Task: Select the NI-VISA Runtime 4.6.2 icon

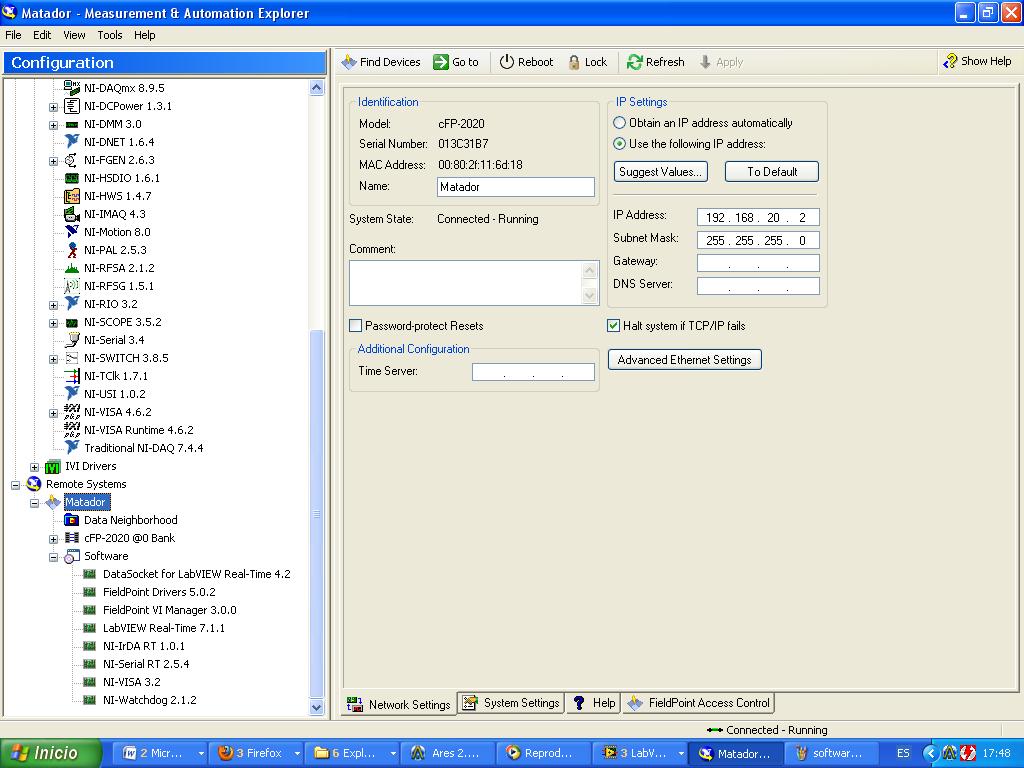Action: pyautogui.click(x=72, y=430)
